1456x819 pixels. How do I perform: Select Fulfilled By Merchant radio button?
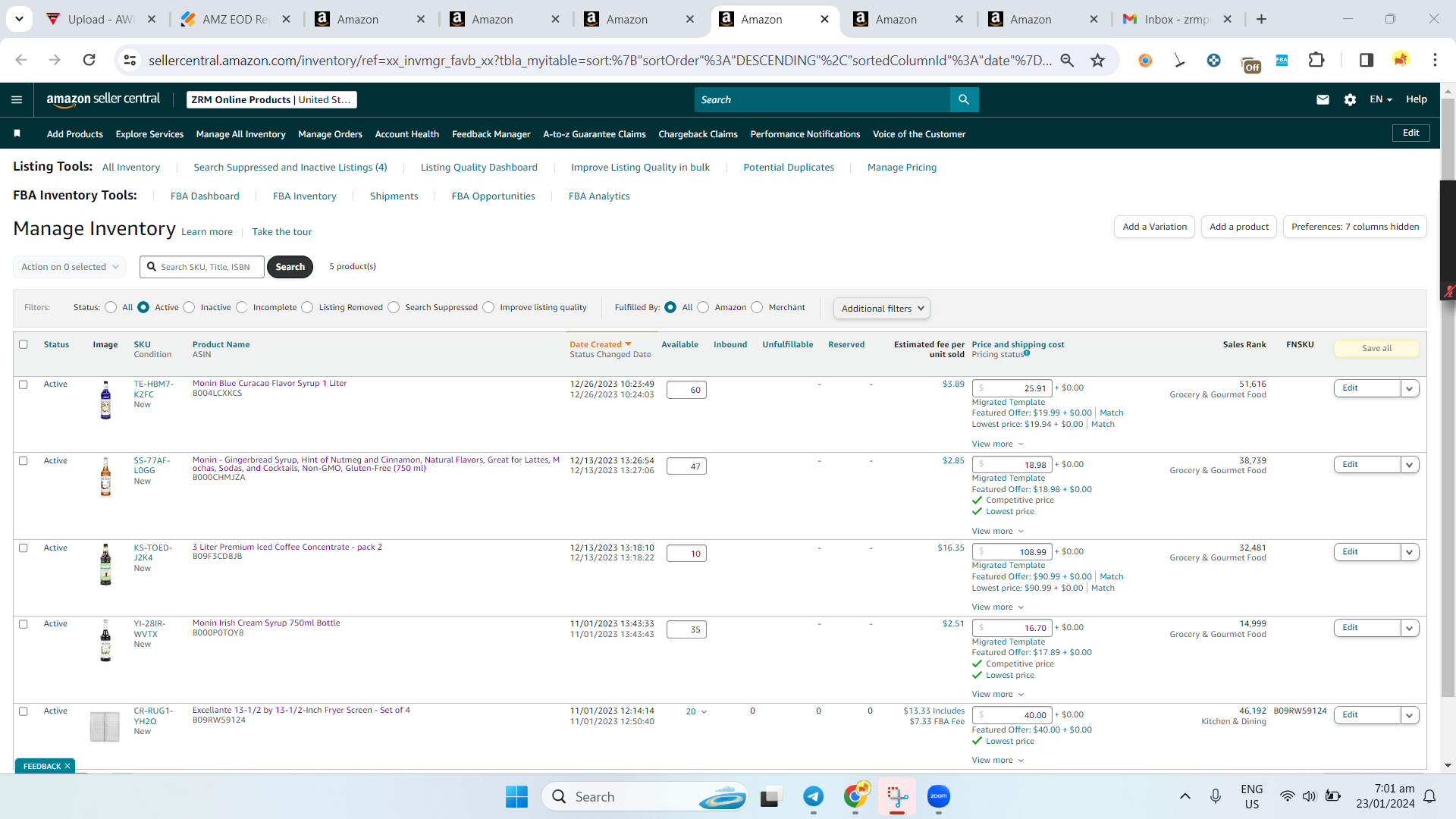click(x=757, y=307)
